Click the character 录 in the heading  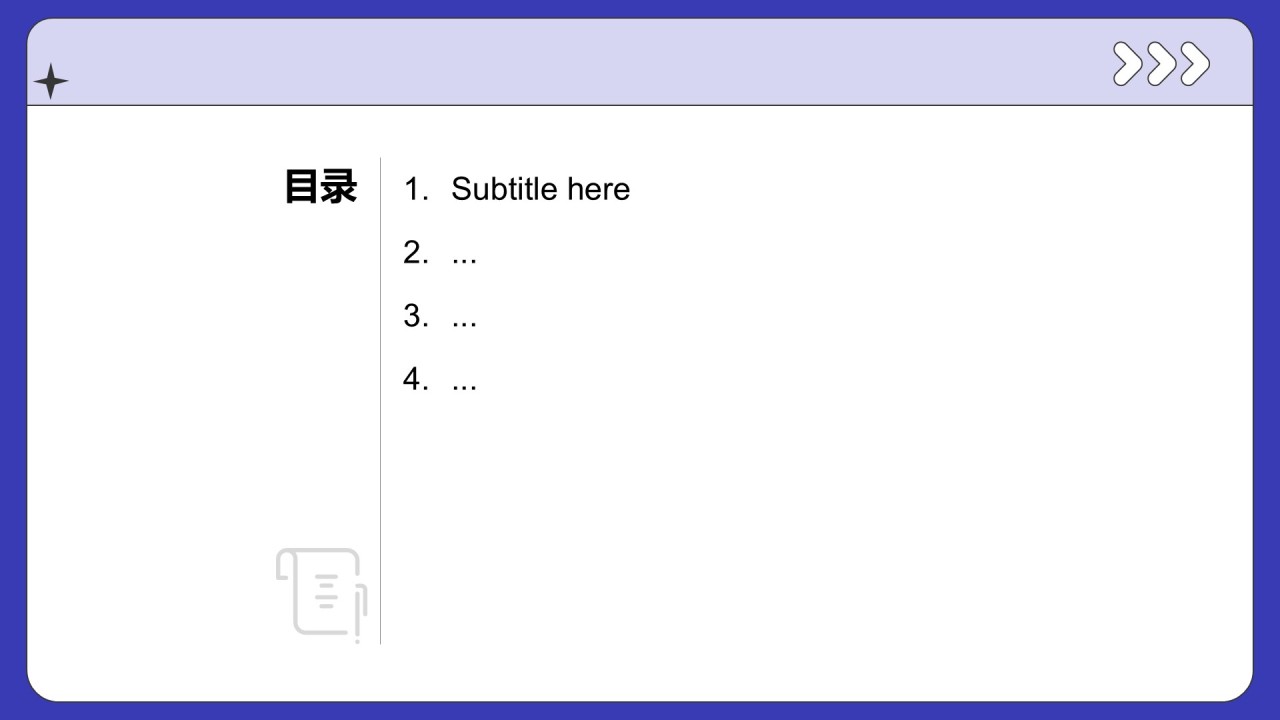[339, 187]
